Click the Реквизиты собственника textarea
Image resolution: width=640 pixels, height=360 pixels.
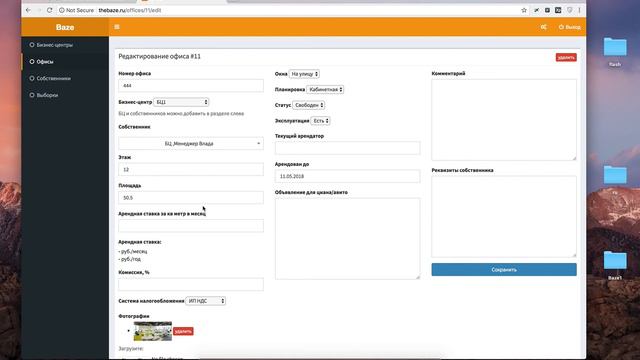[x=504, y=216]
